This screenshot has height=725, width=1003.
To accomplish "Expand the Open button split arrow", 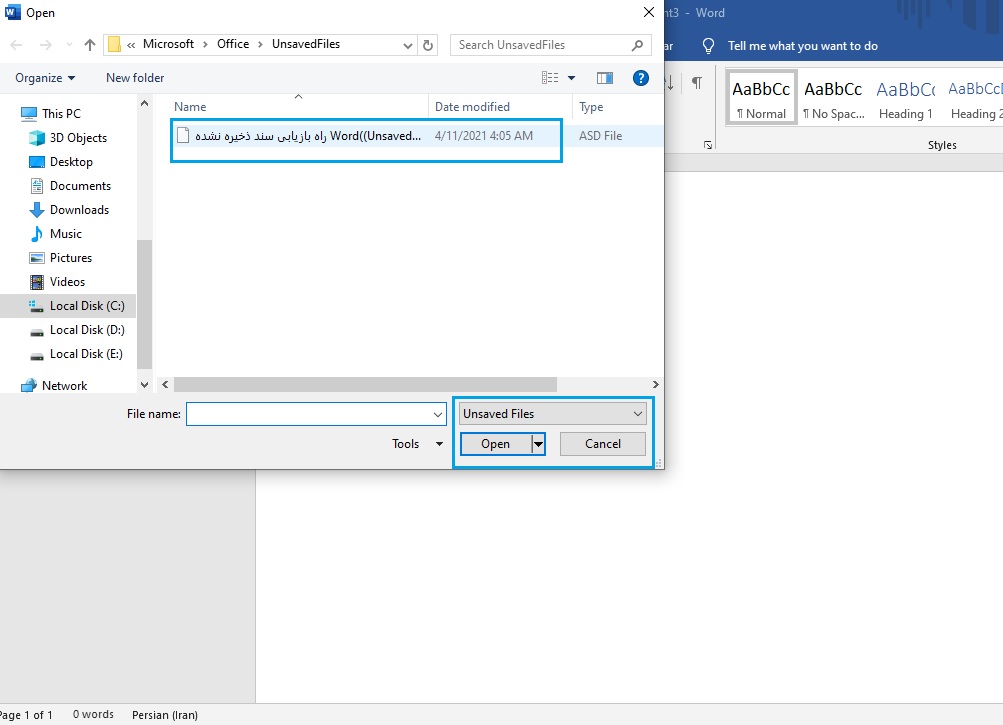I will pyautogui.click(x=539, y=444).
